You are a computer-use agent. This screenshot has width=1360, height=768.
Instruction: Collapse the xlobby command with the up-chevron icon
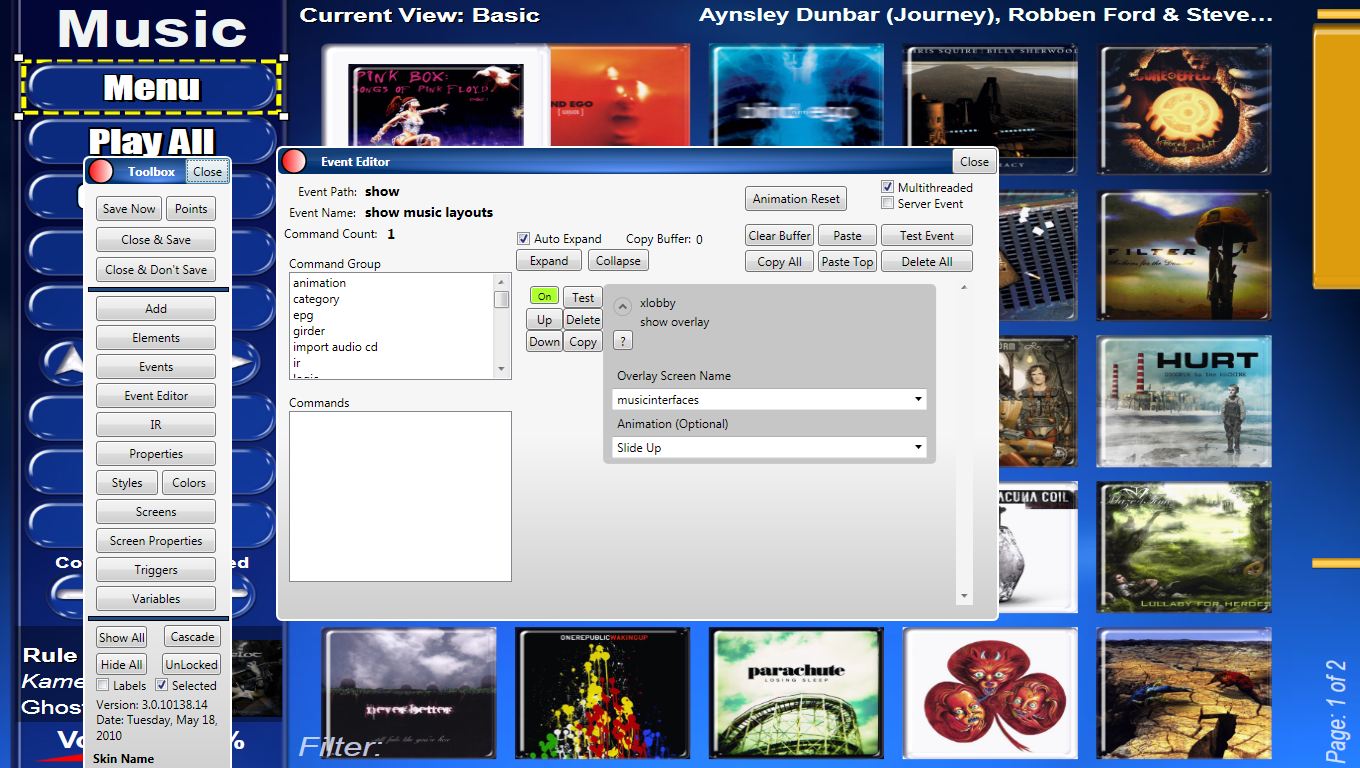622,307
